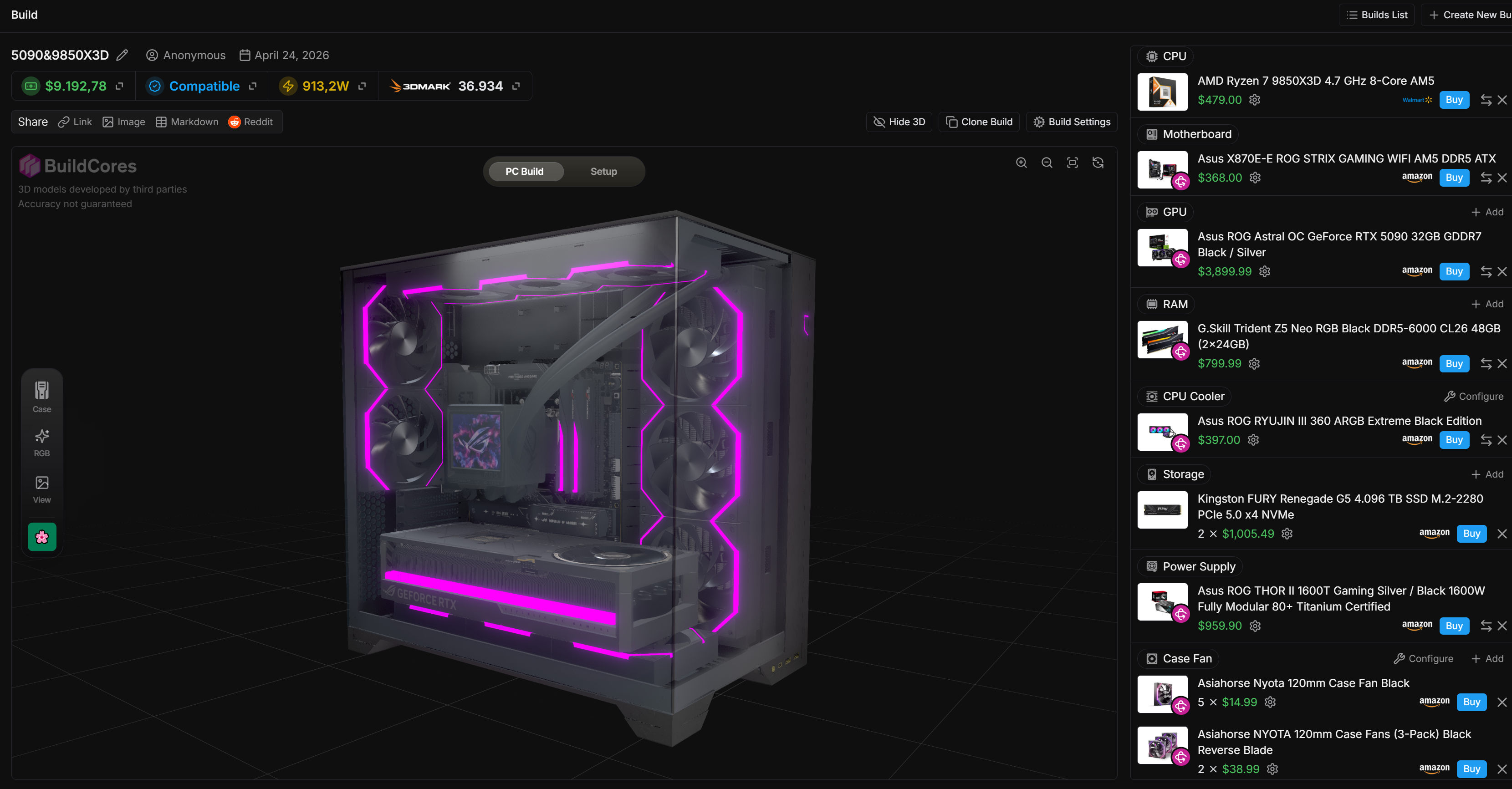Open the Kingston FURY Renegade SSD thumbnail

(1162, 510)
